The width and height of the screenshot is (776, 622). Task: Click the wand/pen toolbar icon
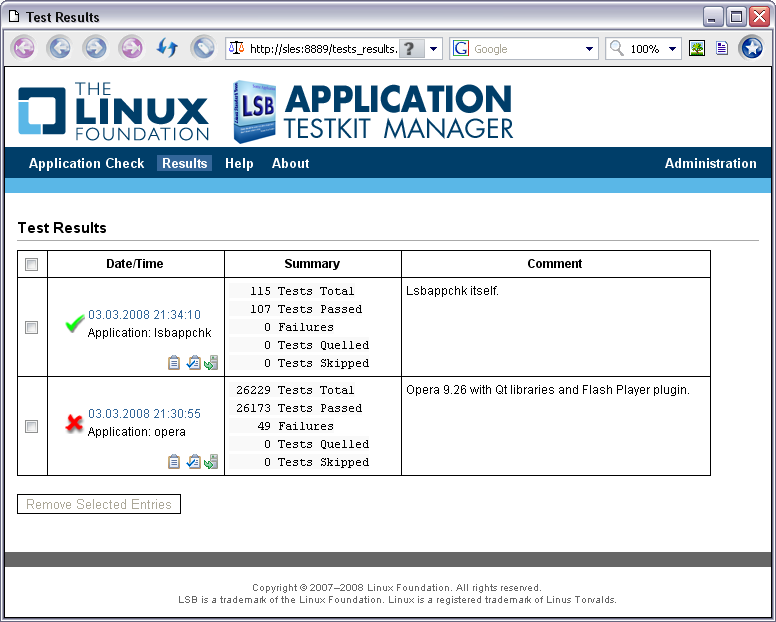(x=203, y=48)
